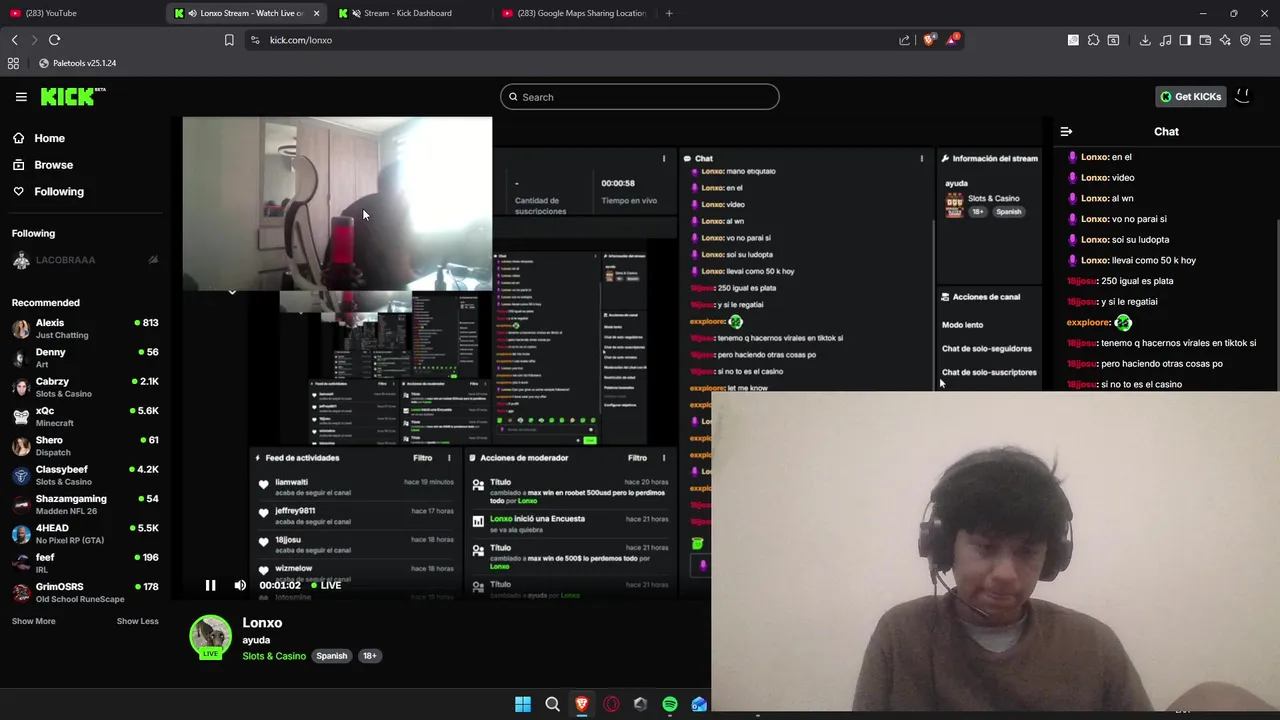Open Opera GX from the taskbar

611,704
